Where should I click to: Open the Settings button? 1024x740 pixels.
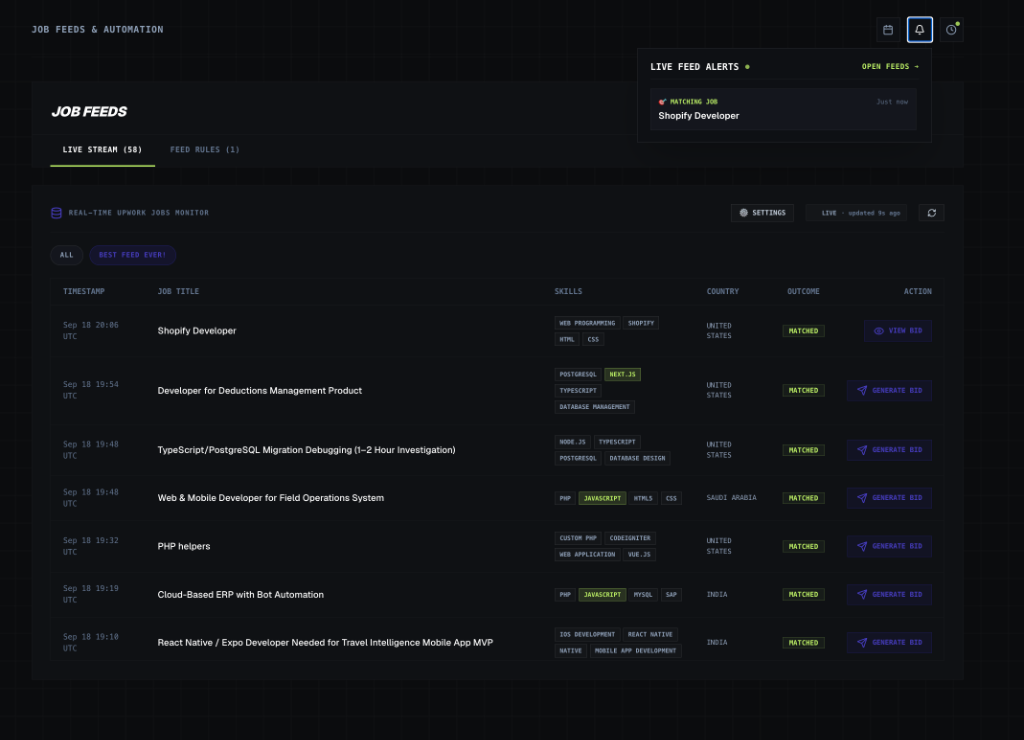pyautogui.click(x=762, y=213)
